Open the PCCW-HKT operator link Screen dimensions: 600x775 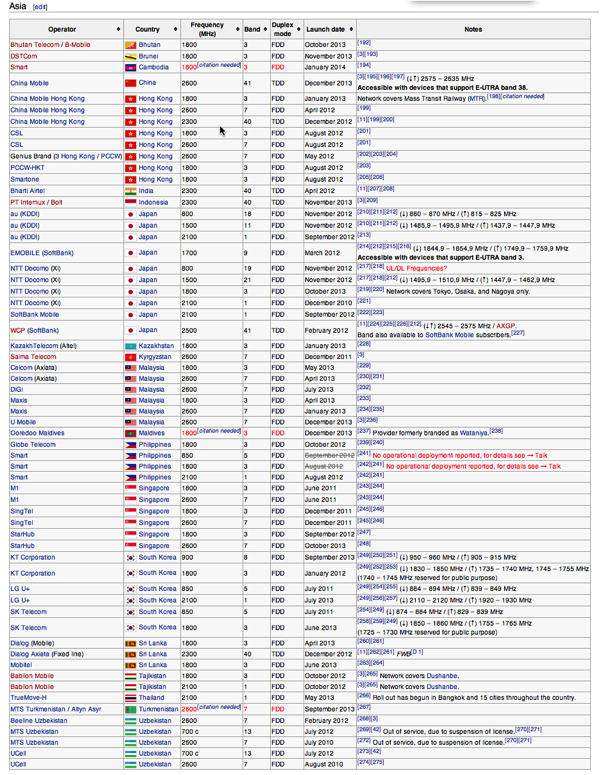click(28, 168)
